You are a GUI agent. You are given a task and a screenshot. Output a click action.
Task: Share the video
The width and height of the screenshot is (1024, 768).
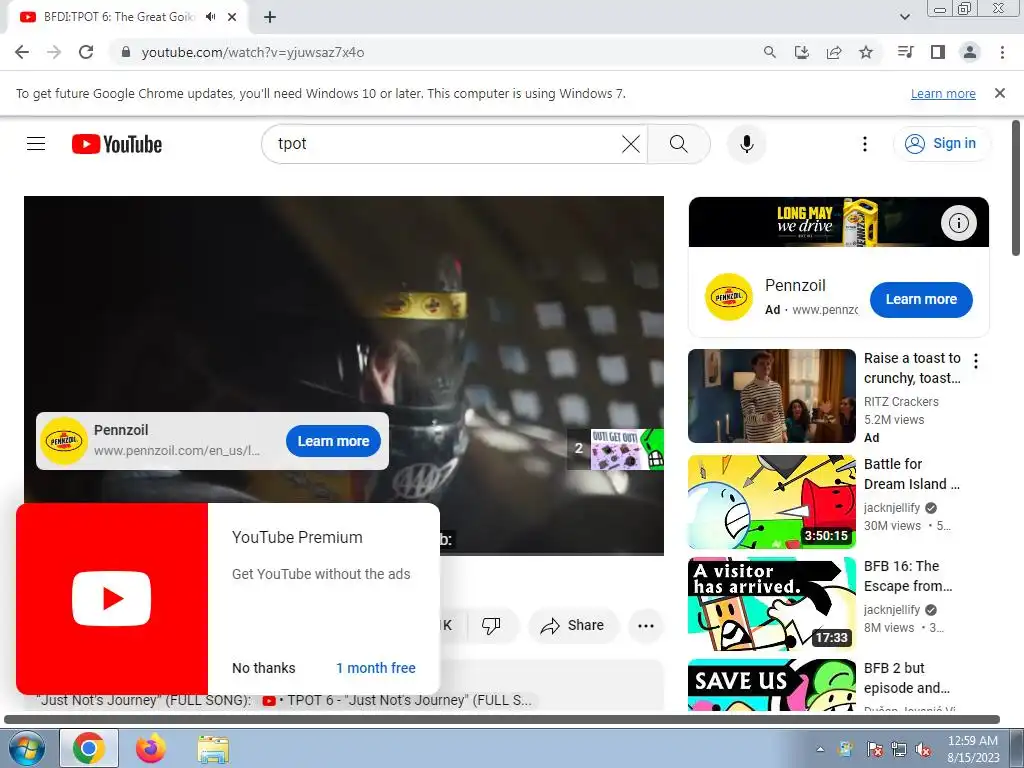573,626
